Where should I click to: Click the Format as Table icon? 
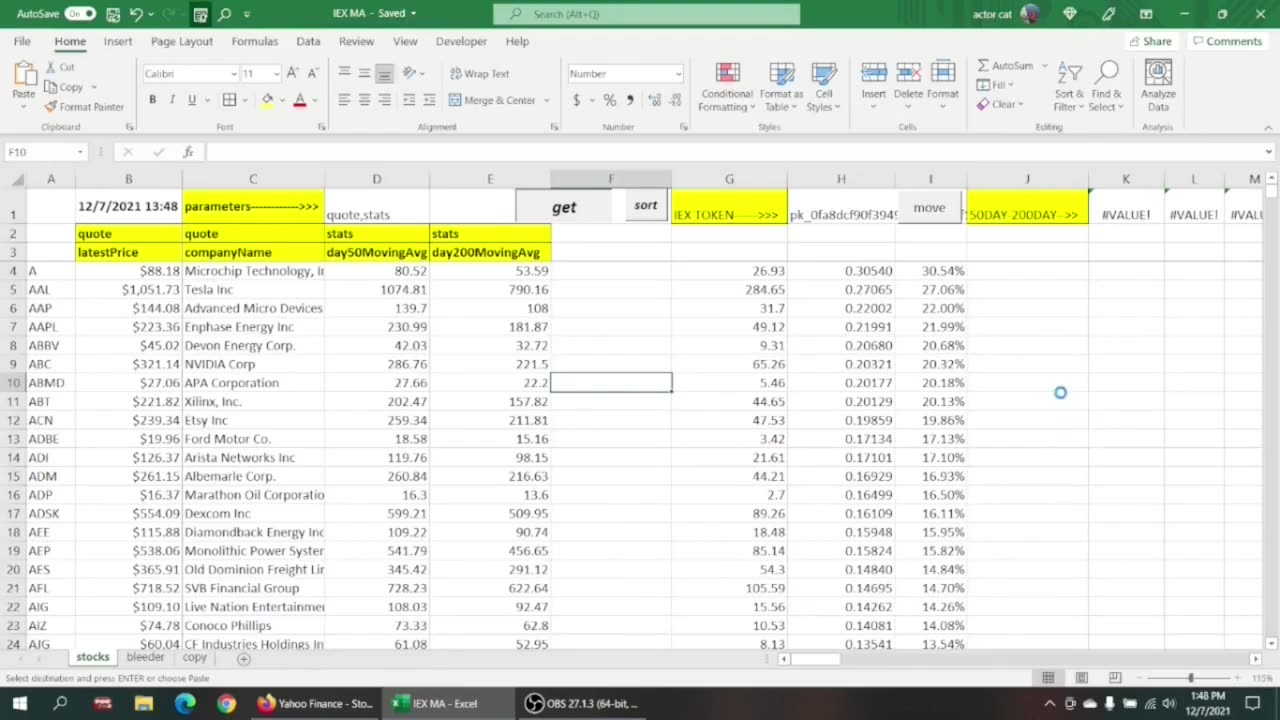tap(781, 73)
